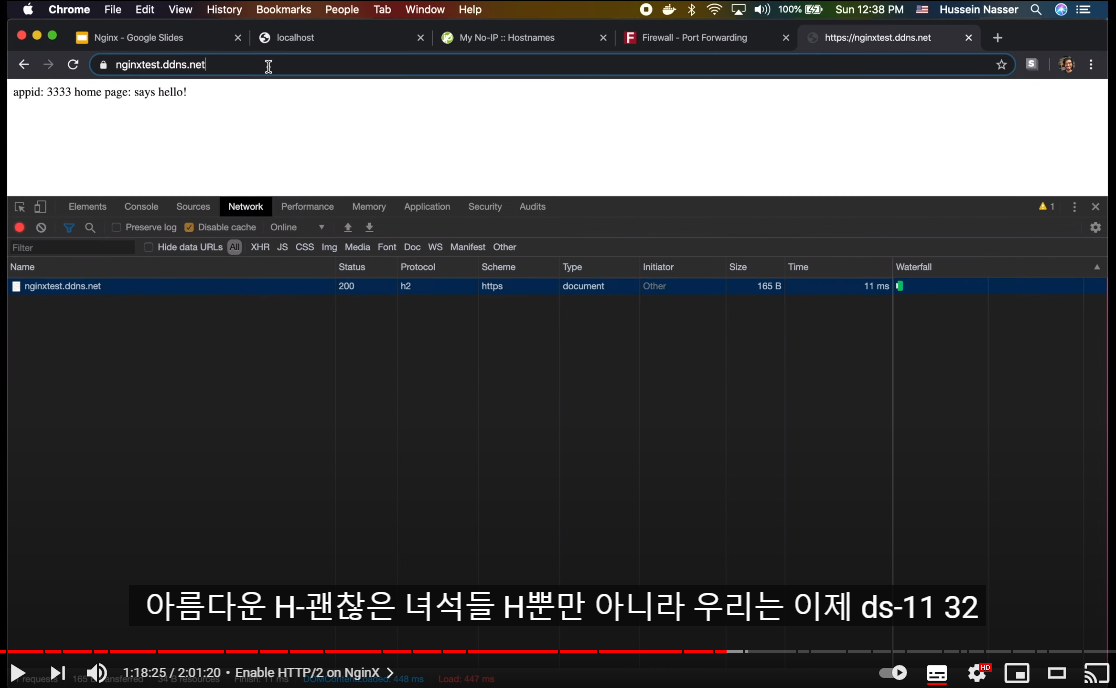1116x688 pixels.
Task: Toggle the autoplay switch
Action: tap(893, 672)
